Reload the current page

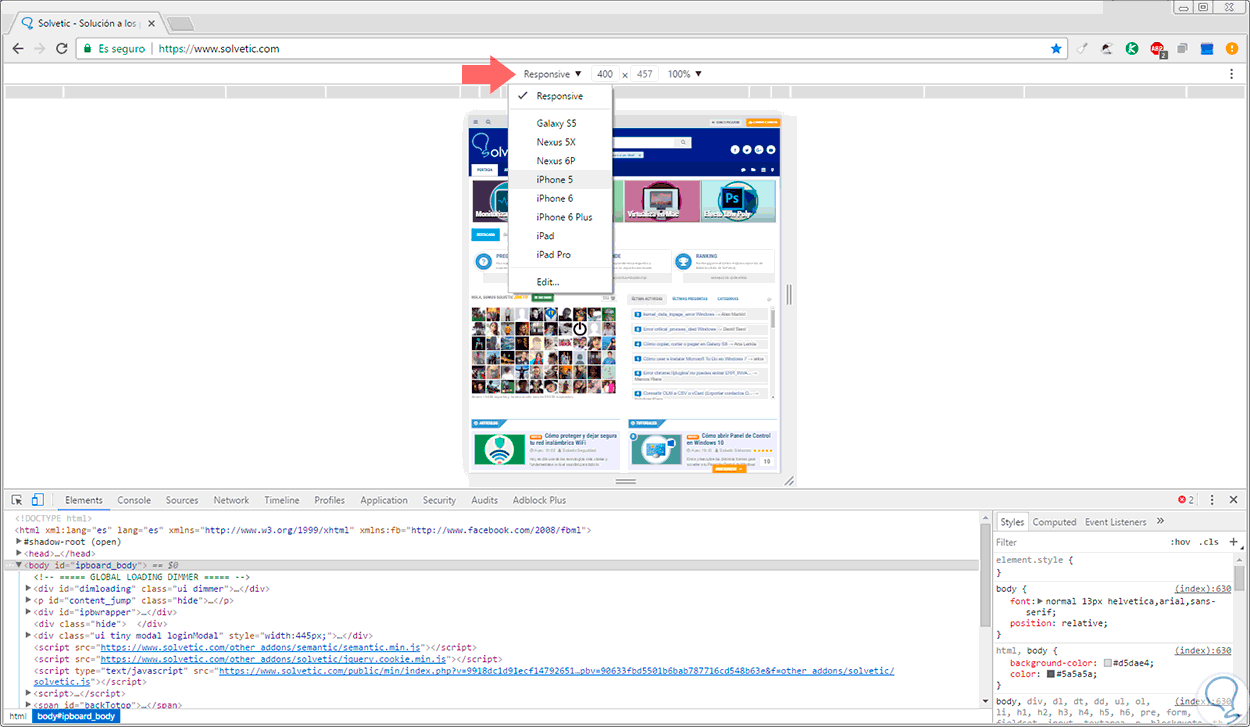point(62,48)
